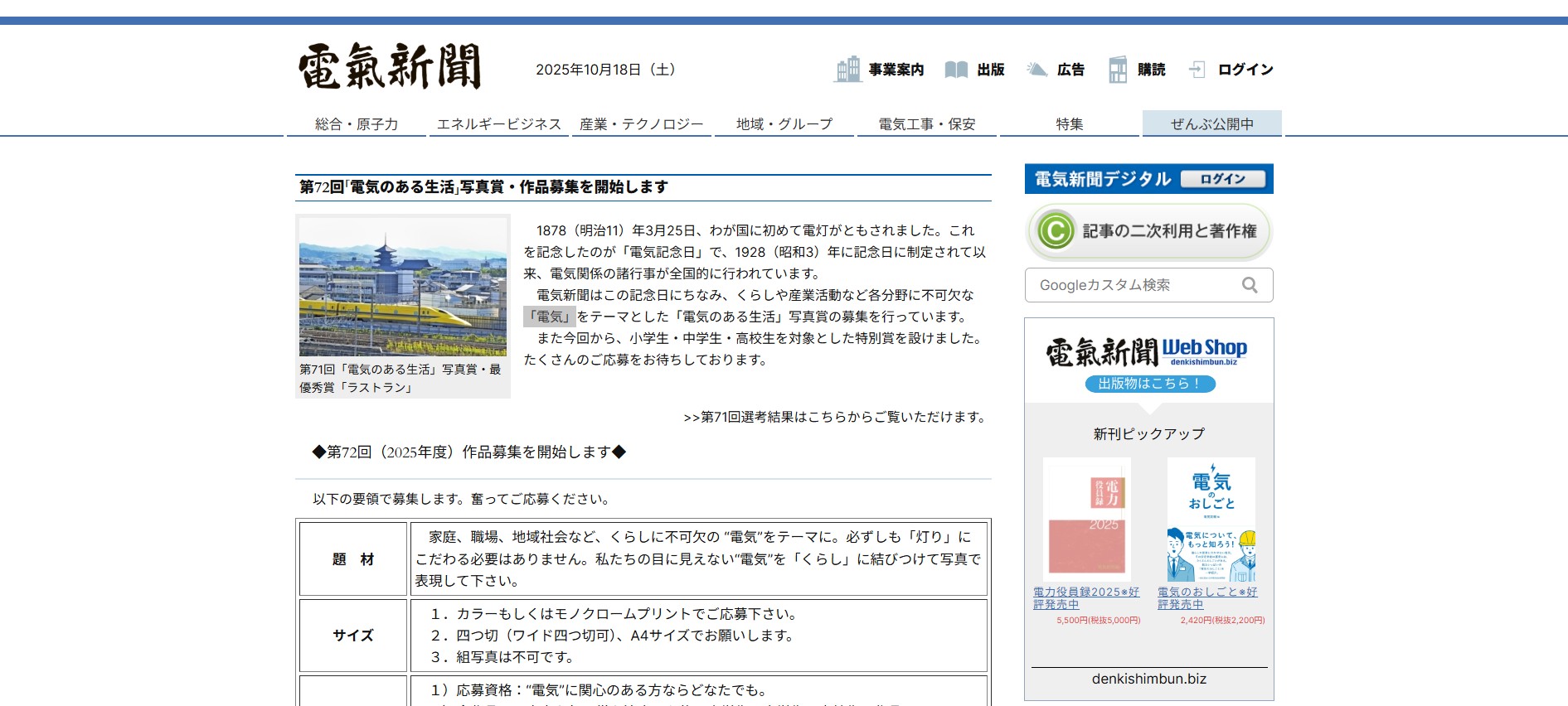The image size is (1568, 706).
Task: Click the open book icon for 出版
Action: click(x=956, y=70)
